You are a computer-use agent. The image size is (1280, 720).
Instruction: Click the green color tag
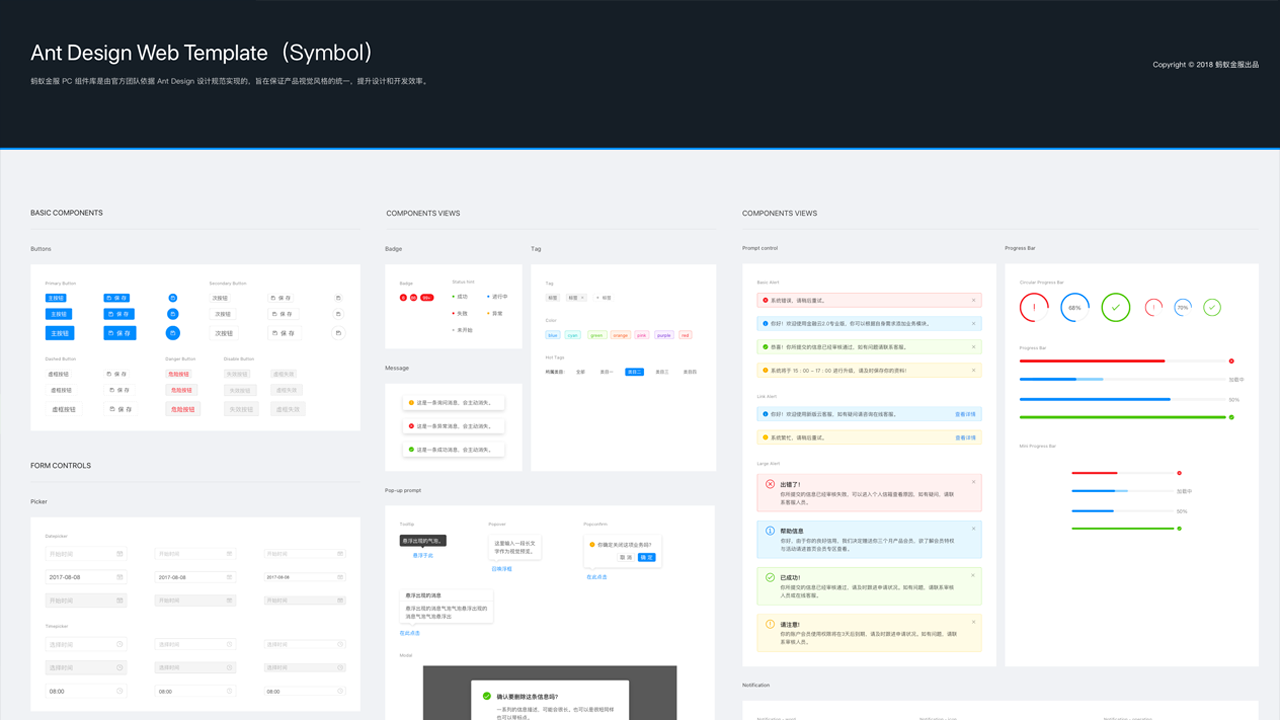point(596,335)
